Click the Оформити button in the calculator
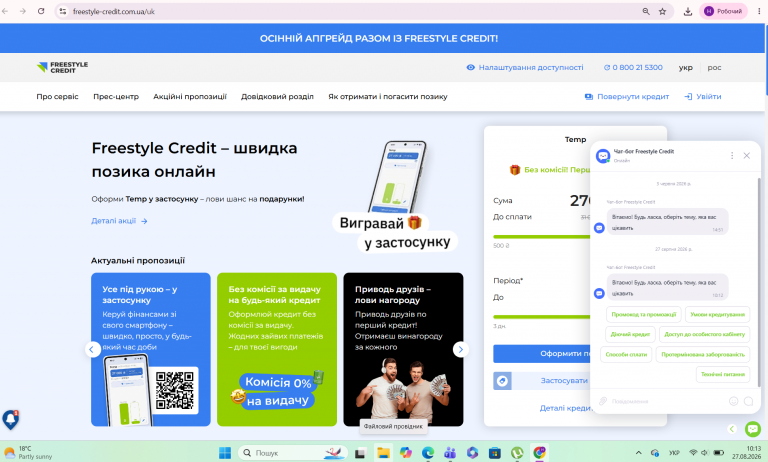Screen dimensions: 768x462 [x=542, y=353]
